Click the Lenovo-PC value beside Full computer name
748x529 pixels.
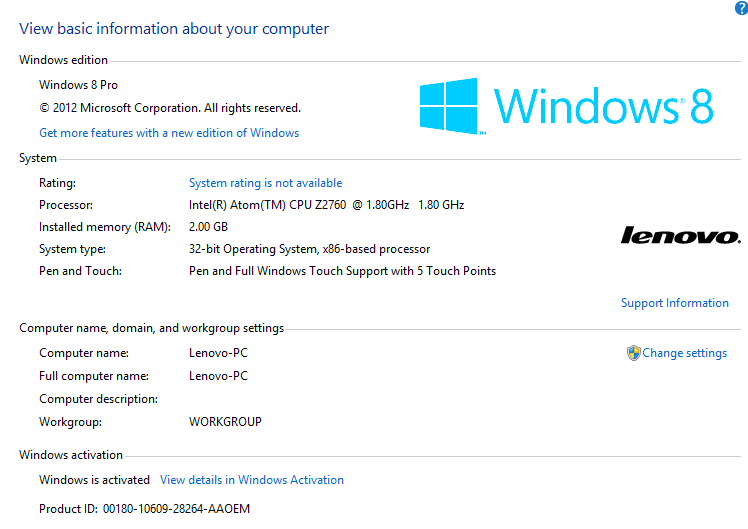click(218, 376)
